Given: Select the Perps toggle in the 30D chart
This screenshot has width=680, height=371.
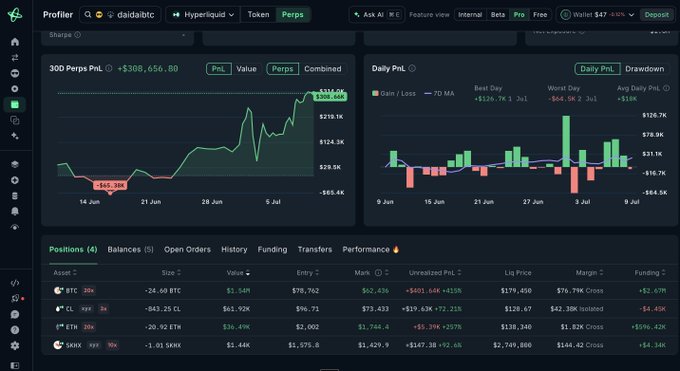Looking at the screenshot, I should (x=282, y=69).
